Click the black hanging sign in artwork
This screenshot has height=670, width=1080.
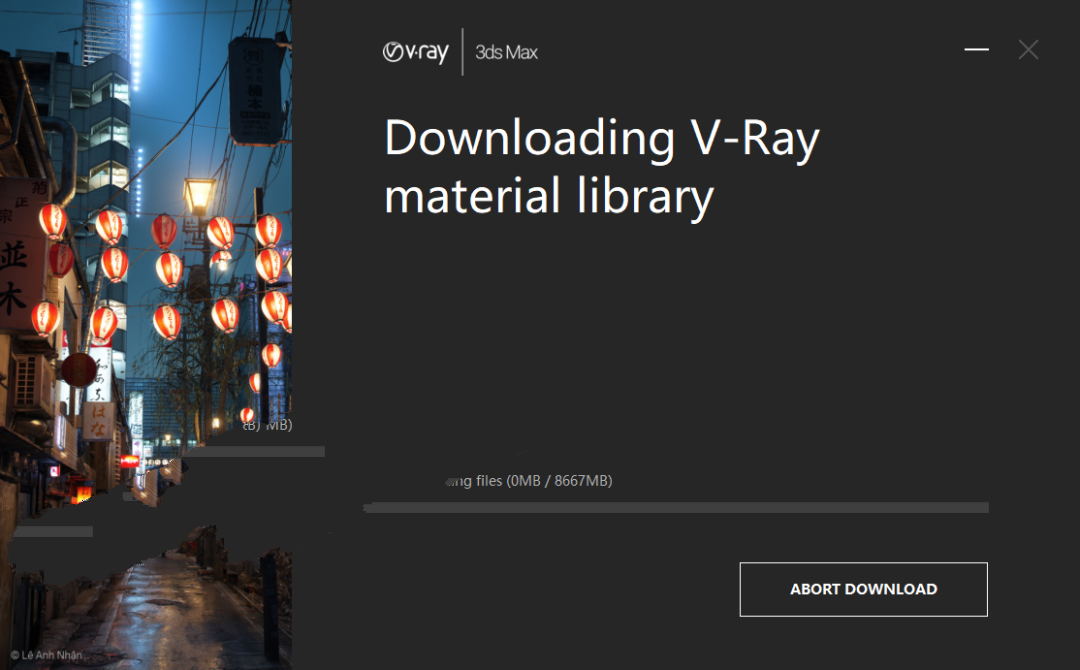point(256,90)
